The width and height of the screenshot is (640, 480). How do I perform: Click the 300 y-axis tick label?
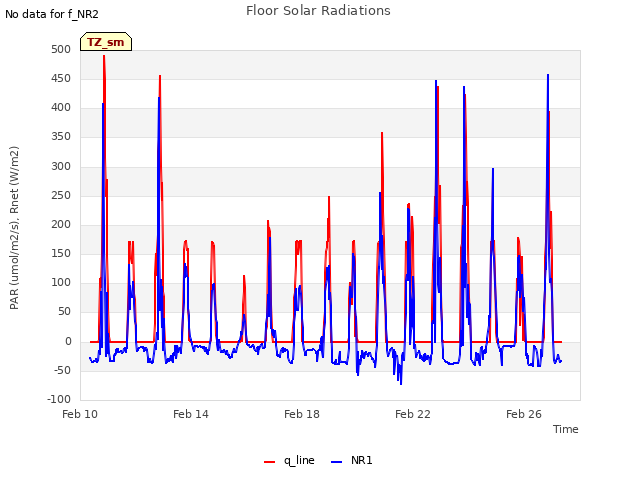tap(61, 167)
